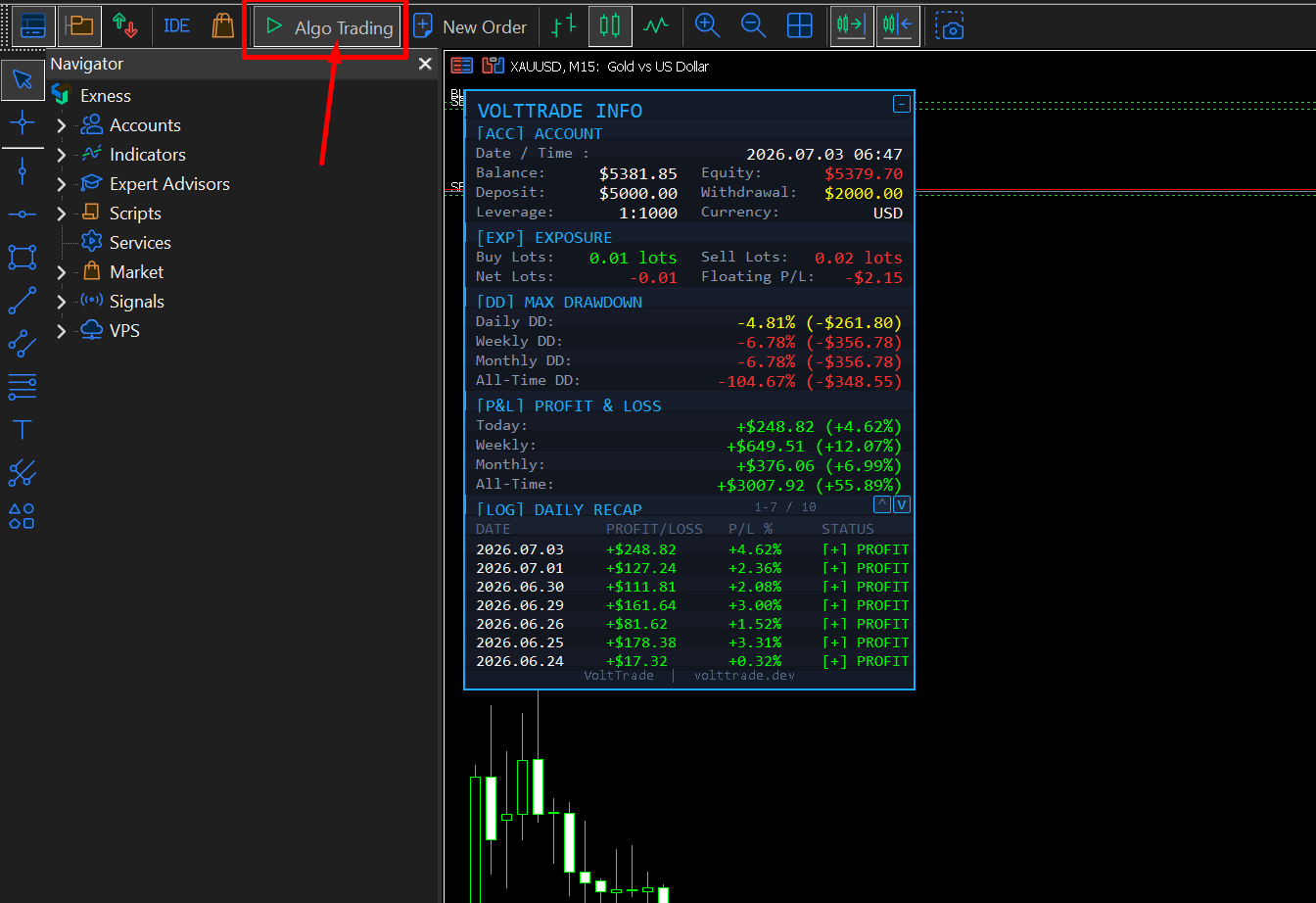The width and height of the screenshot is (1316, 903).
Task: Enable Algo Trading
Action: click(328, 27)
